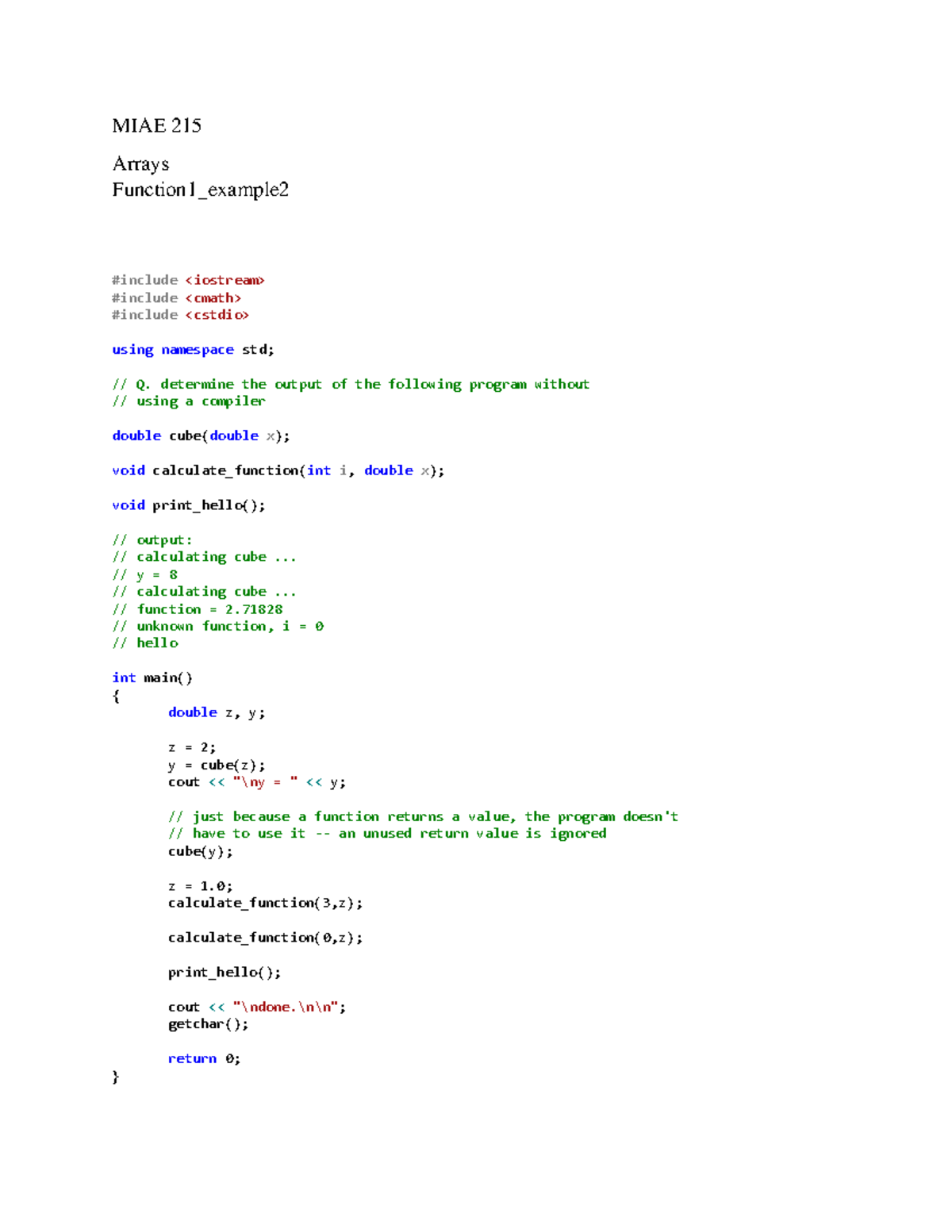Click the Function1_example2 subtitle

[x=201, y=190]
